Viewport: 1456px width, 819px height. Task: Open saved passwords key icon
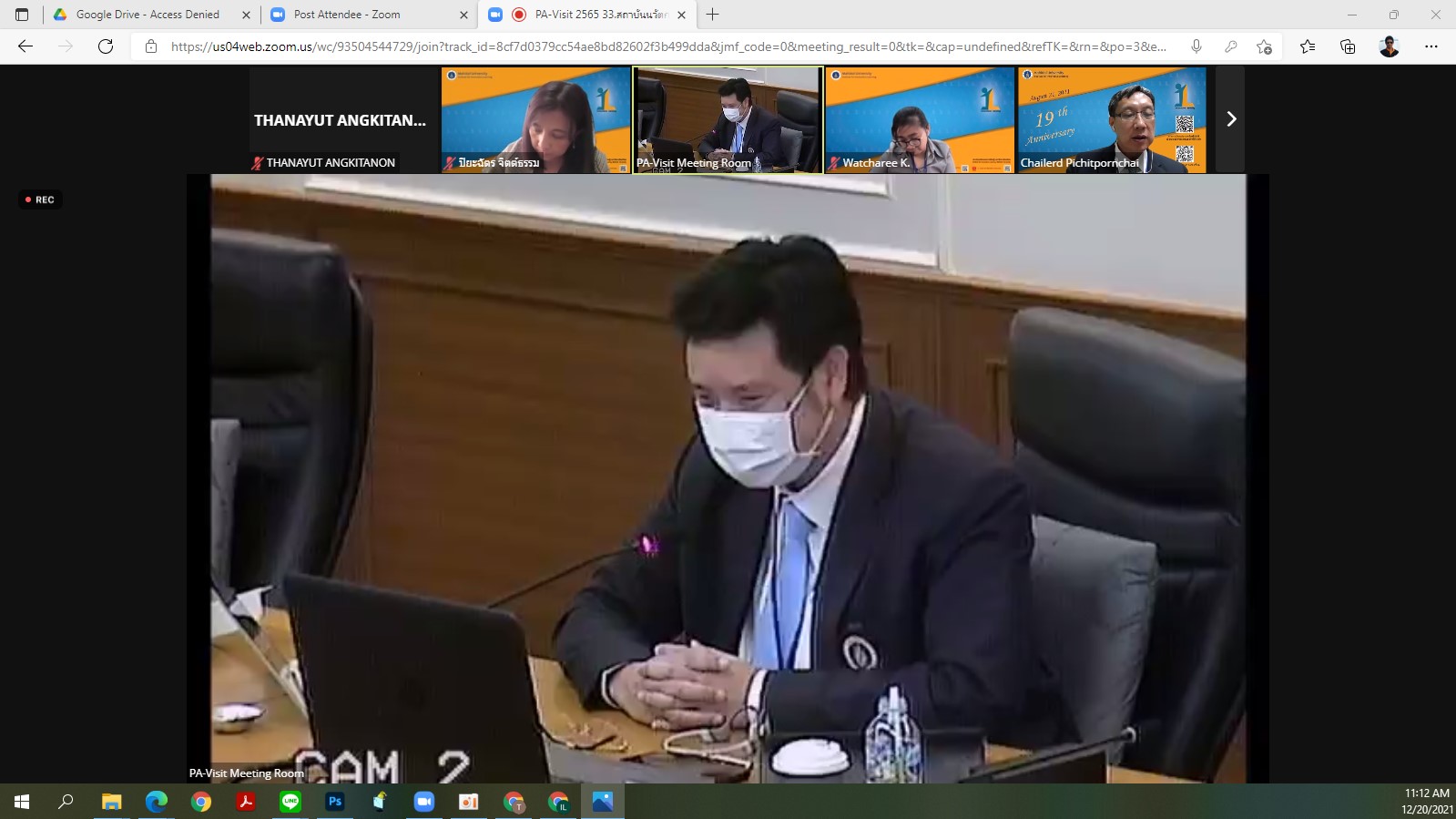point(1230,46)
